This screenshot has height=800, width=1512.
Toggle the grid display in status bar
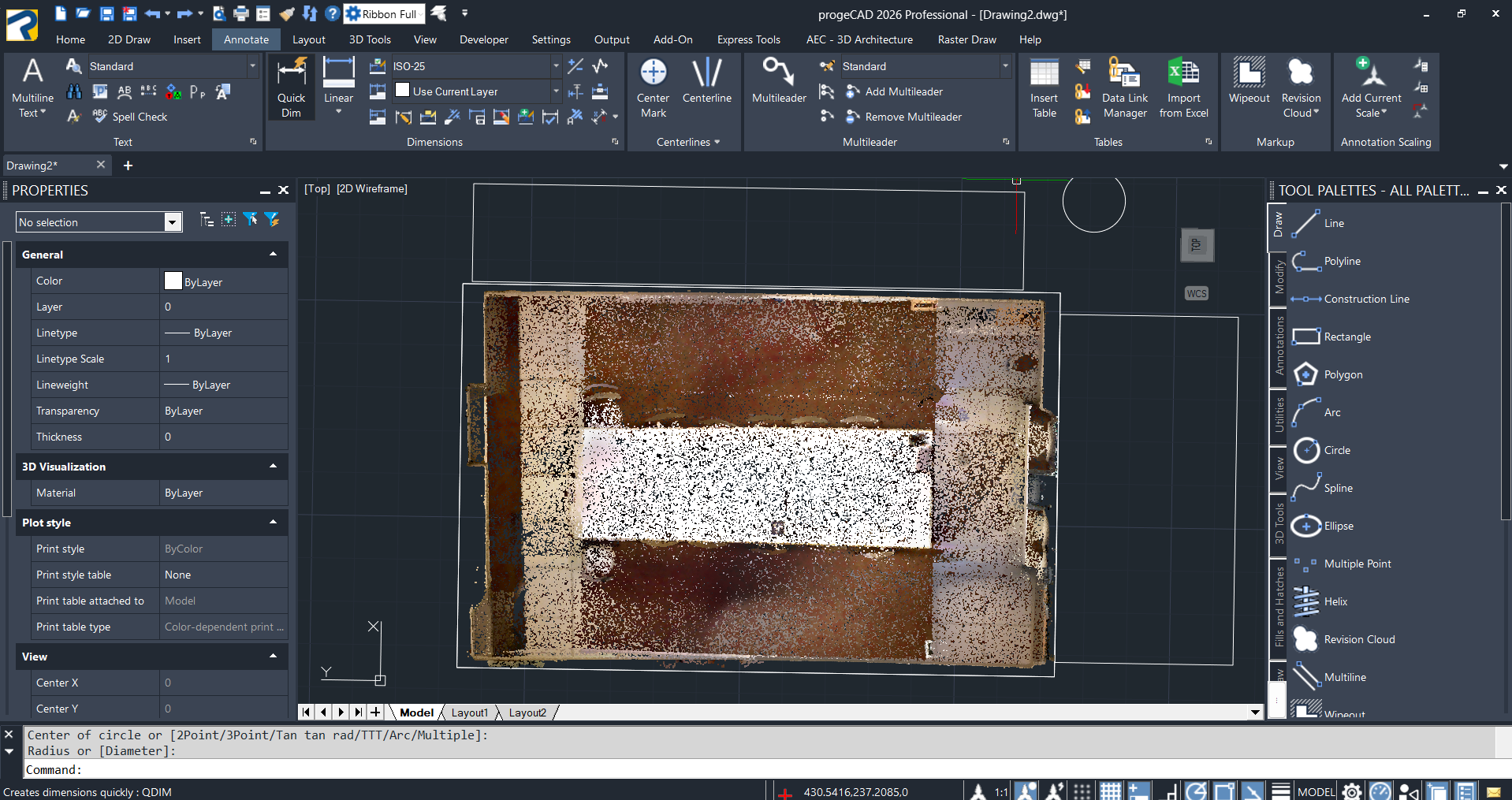tap(1111, 791)
